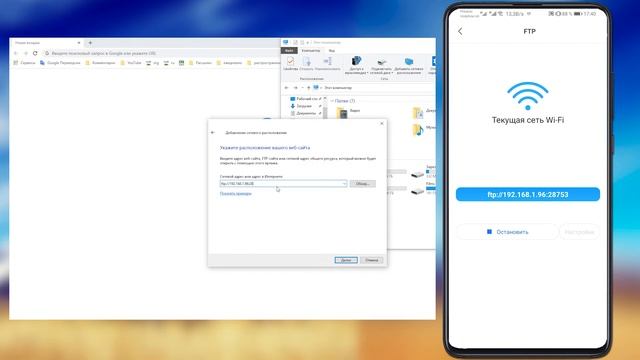Open Подключить сетевой диск dropdown
The width and height of the screenshot is (640, 360).
coord(382,65)
